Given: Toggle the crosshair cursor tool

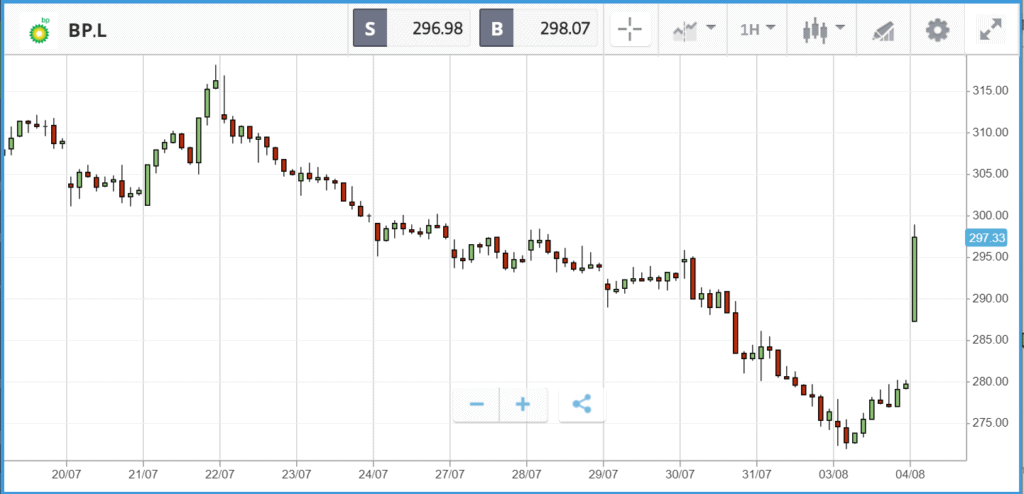Looking at the screenshot, I should 630,29.
